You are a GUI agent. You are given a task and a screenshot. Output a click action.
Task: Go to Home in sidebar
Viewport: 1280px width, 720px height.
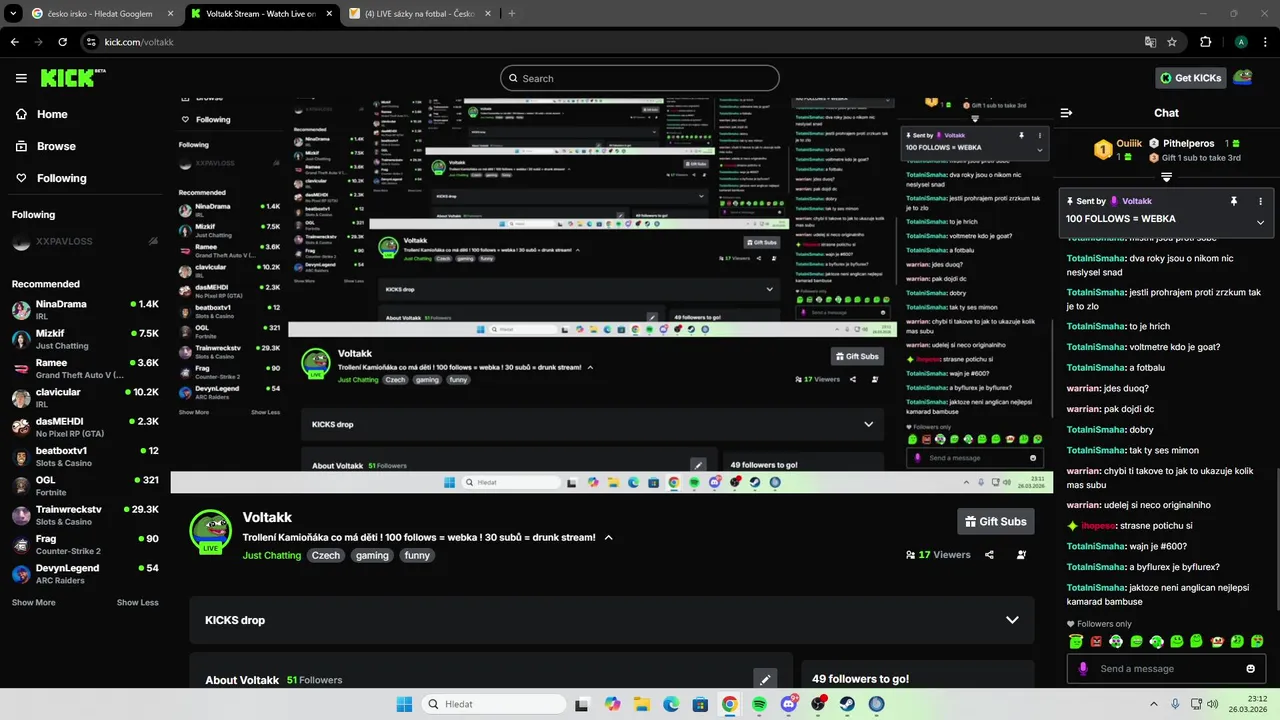pos(42,114)
